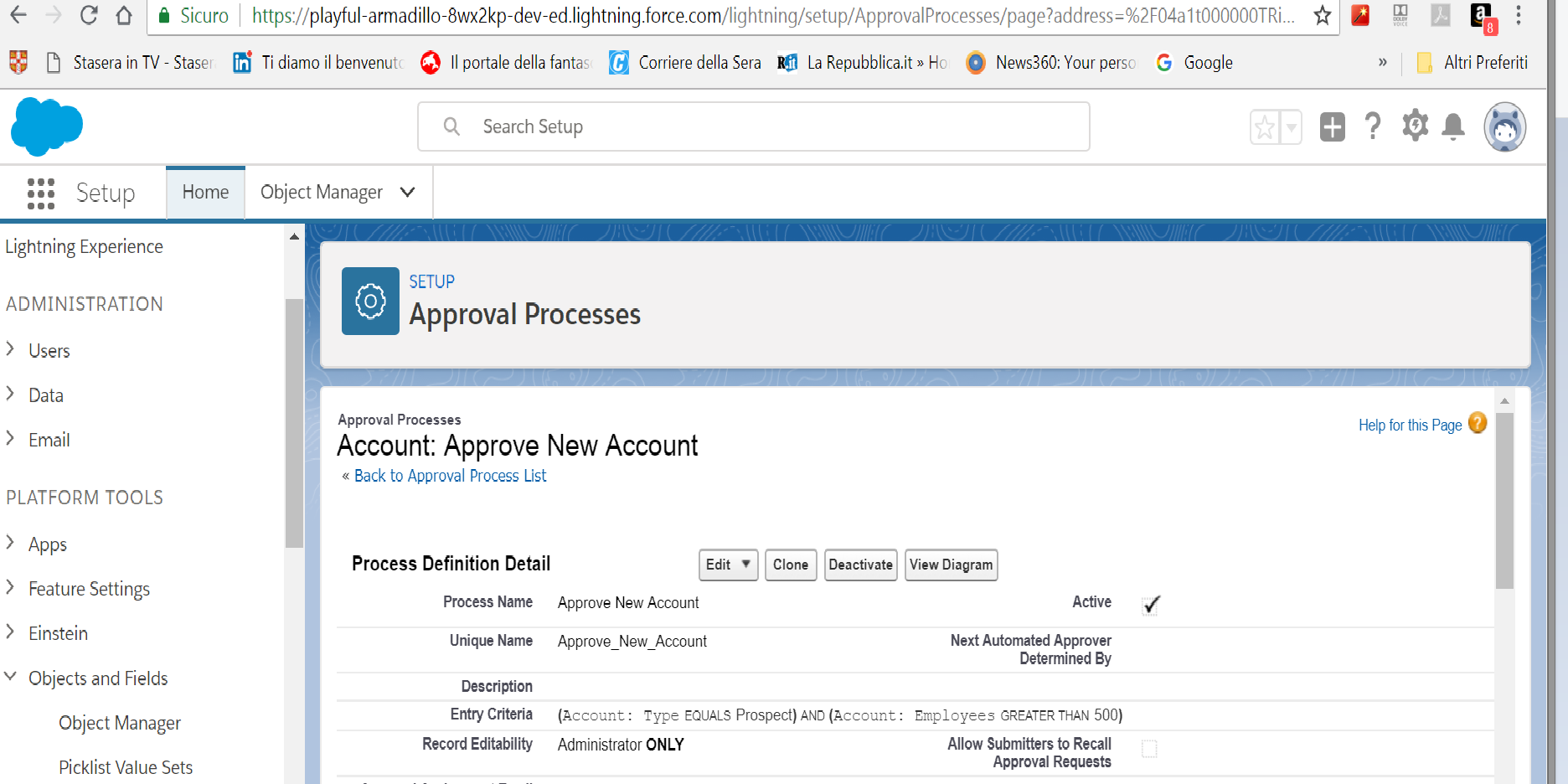Click the setup sidebar scrollbar thumb

click(294, 423)
